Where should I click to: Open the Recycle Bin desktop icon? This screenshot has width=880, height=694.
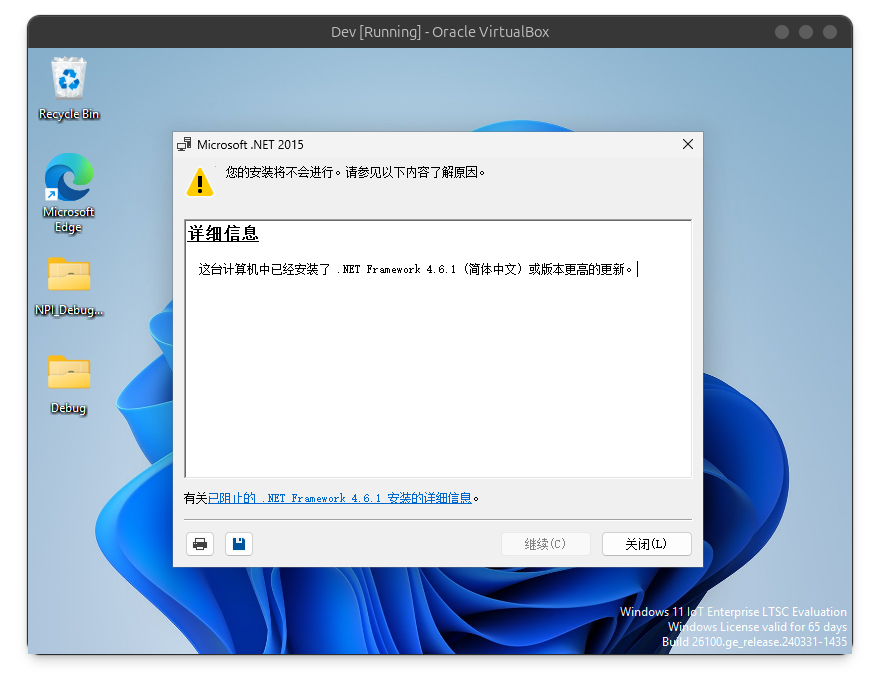(69, 89)
